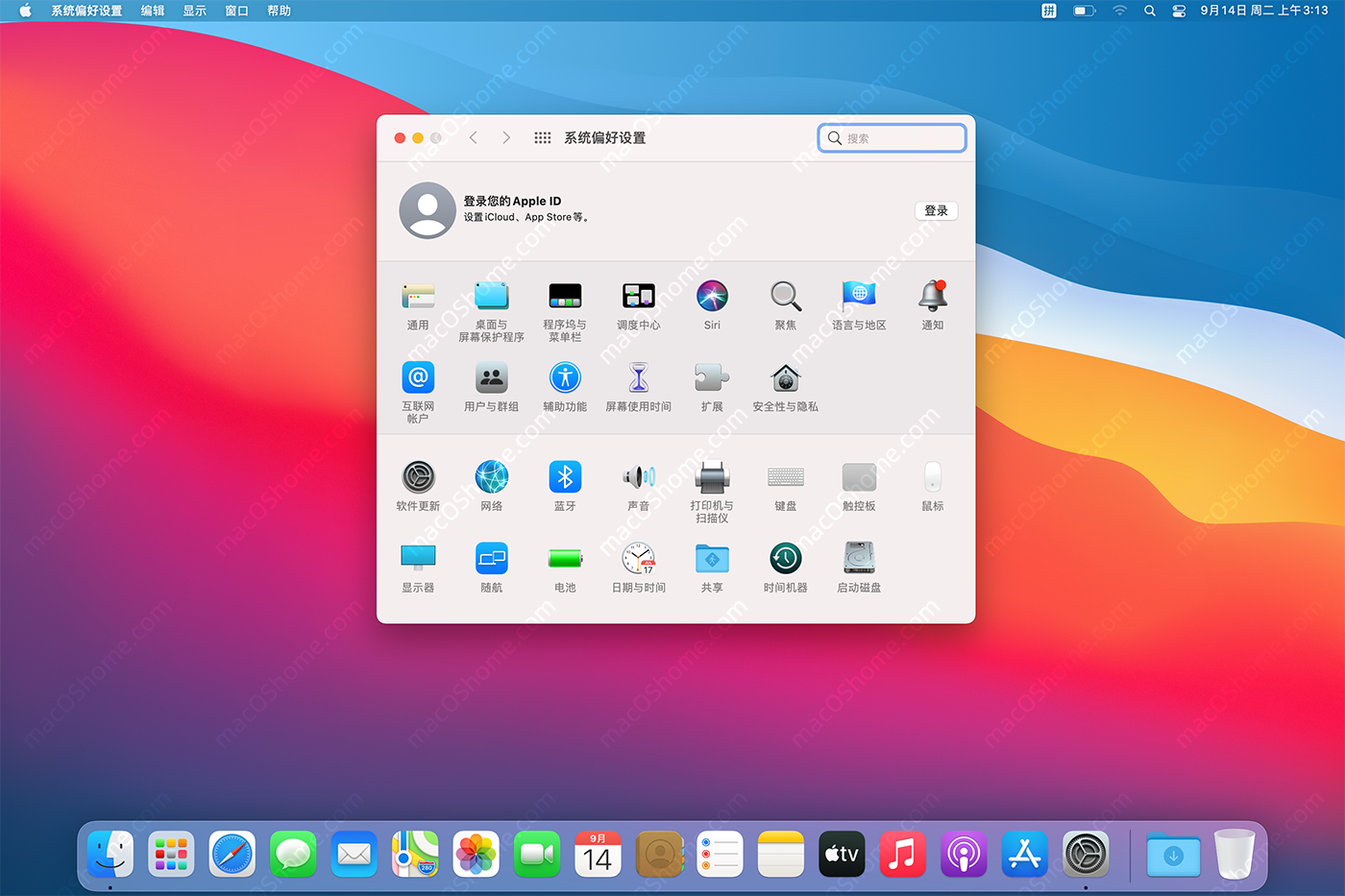The width and height of the screenshot is (1345, 896).
Task: Open 程序坞与菜单栏 preferences
Action: (565, 296)
